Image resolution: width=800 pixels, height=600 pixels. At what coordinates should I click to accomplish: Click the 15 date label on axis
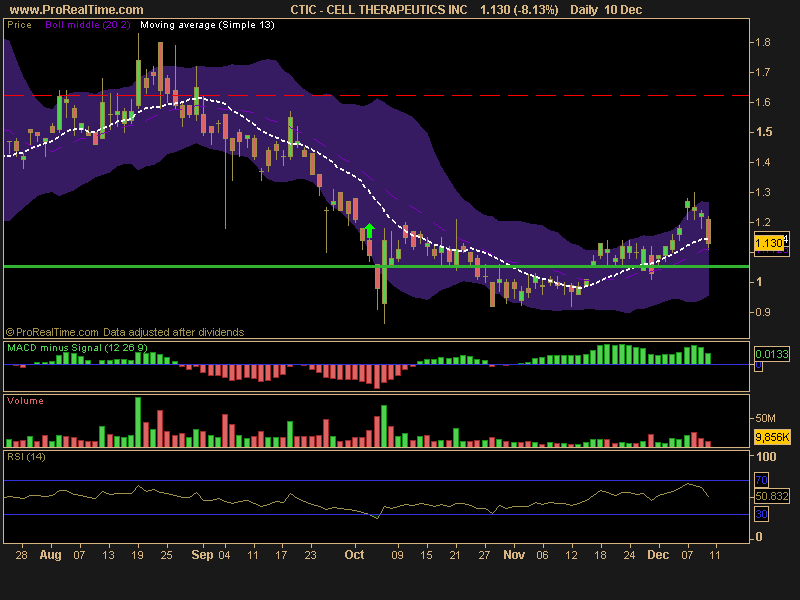tap(427, 555)
